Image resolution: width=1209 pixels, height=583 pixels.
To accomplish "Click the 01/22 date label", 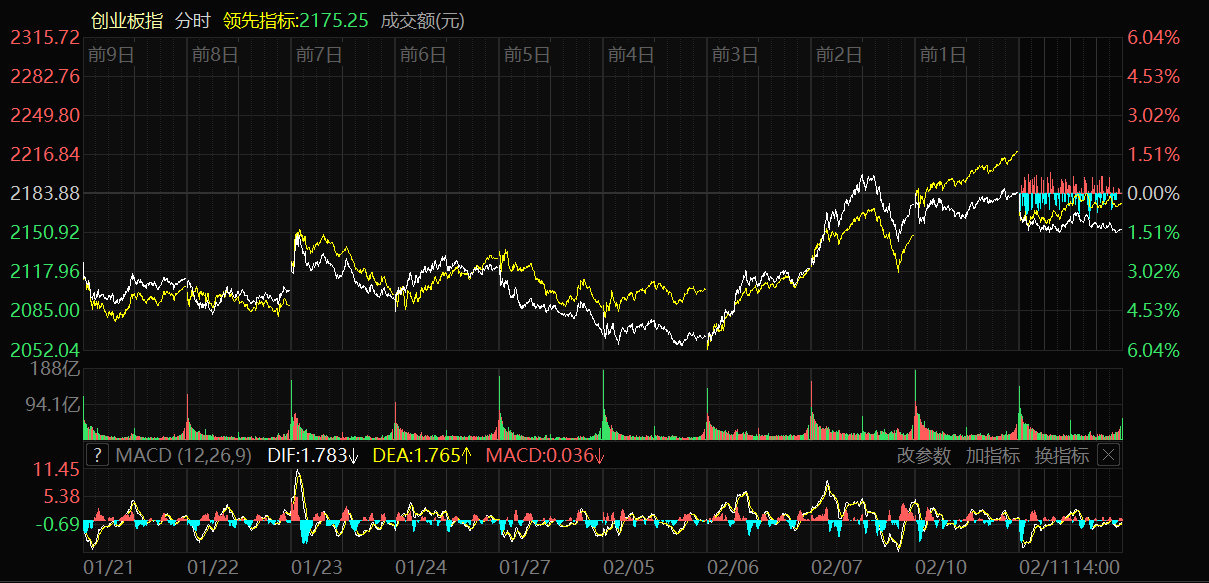I will click(x=212, y=568).
